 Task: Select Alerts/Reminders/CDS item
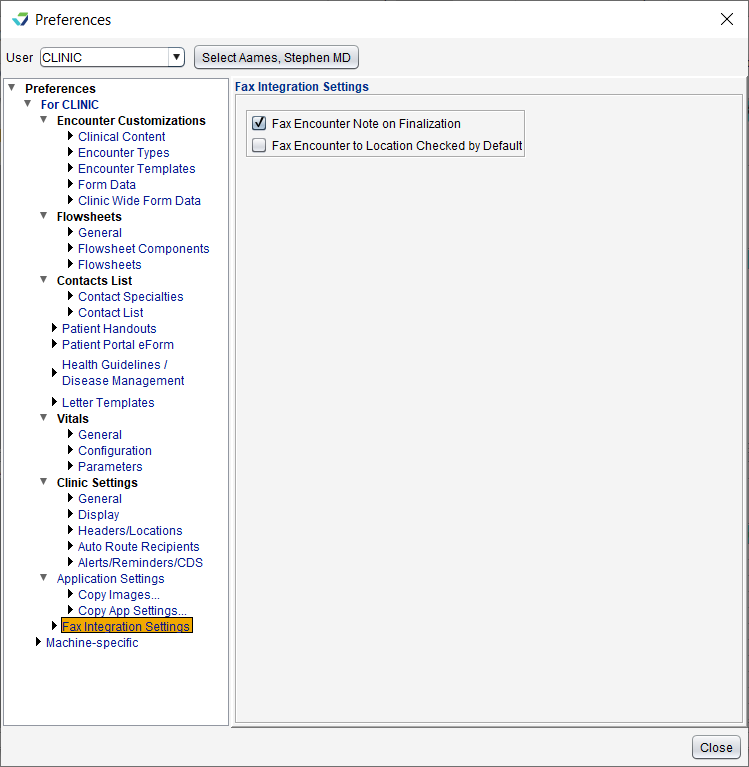[140, 563]
